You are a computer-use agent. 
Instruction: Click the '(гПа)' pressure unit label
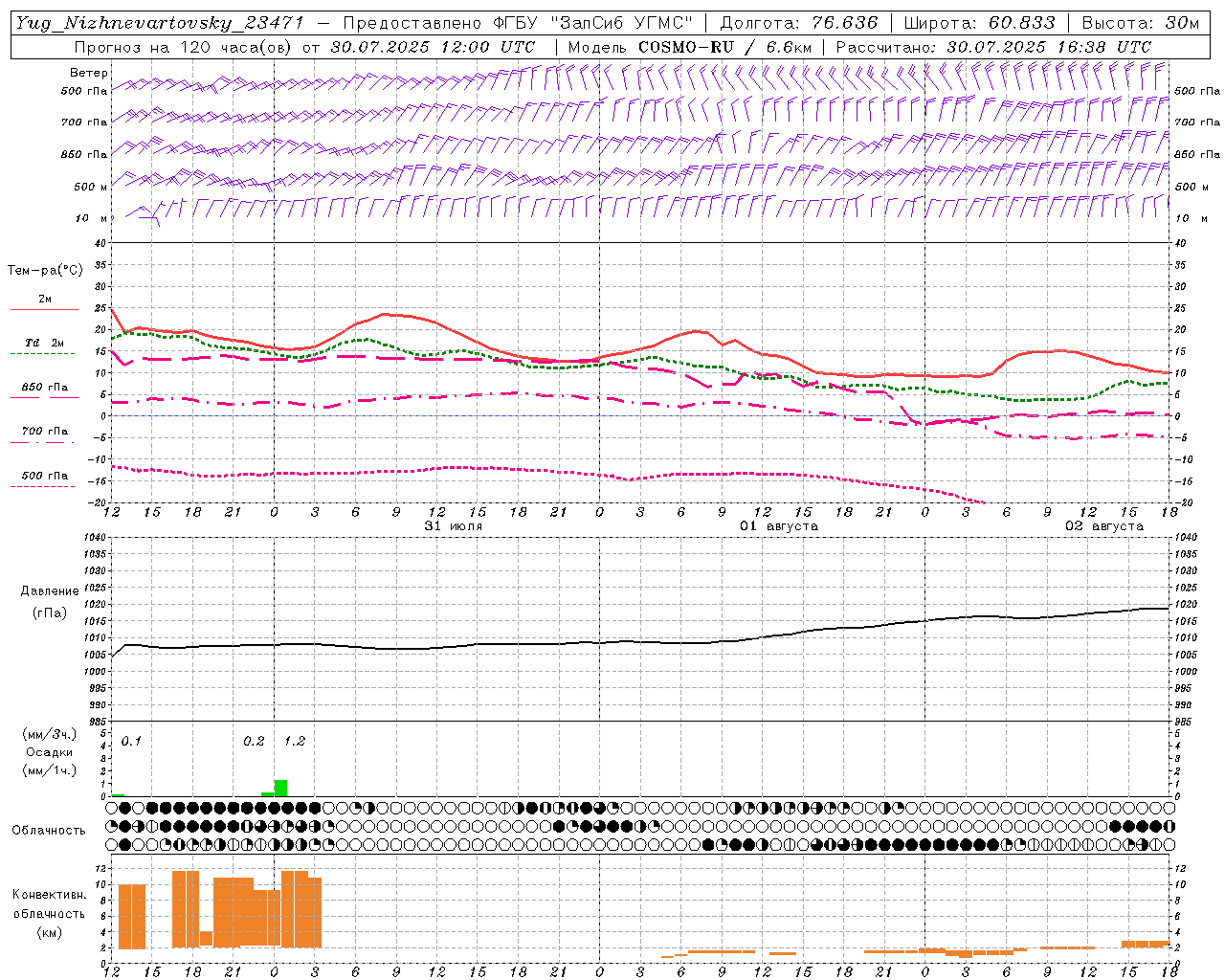[50, 613]
